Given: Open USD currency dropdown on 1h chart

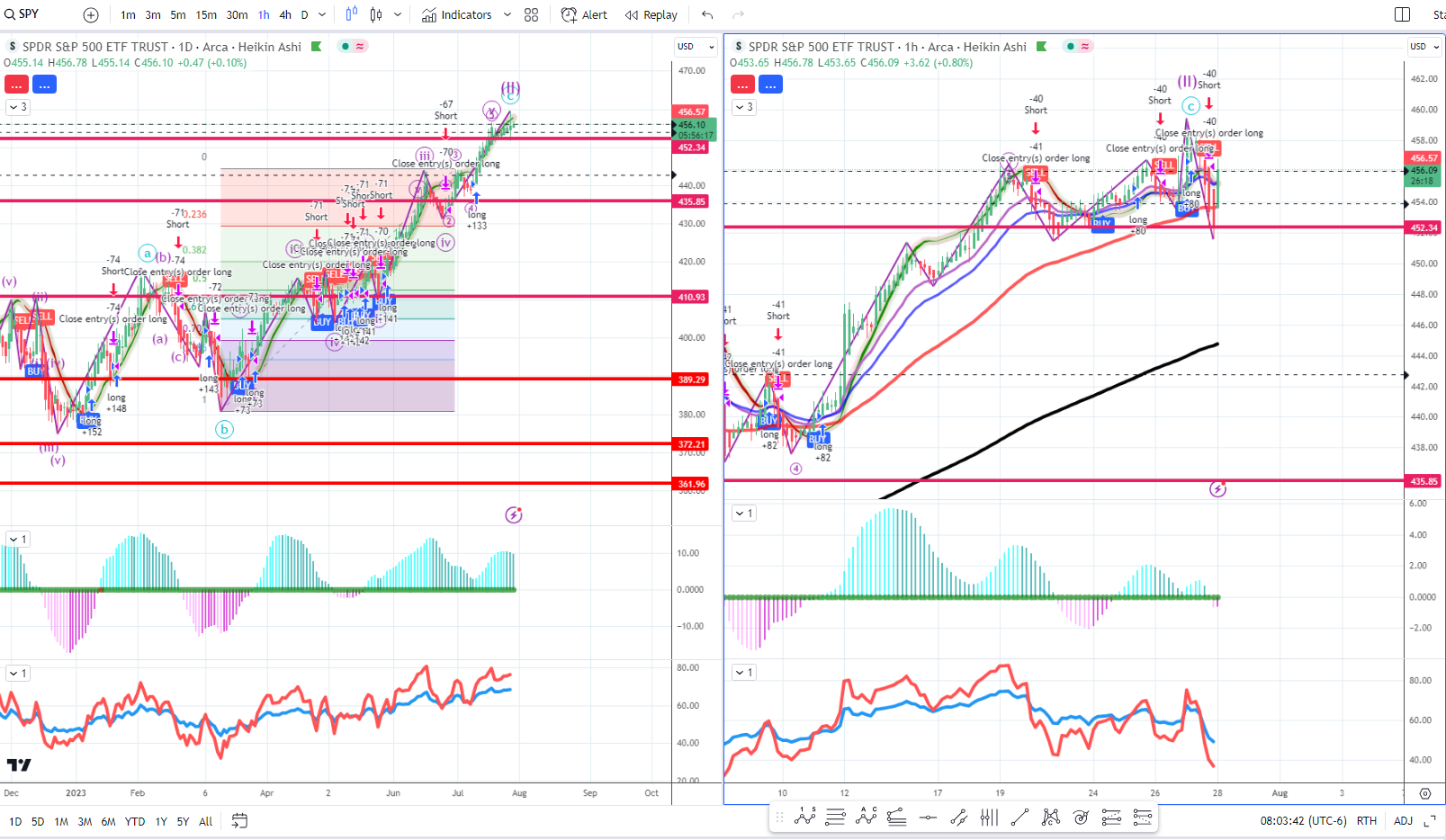Looking at the screenshot, I should click(x=1424, y=47).
